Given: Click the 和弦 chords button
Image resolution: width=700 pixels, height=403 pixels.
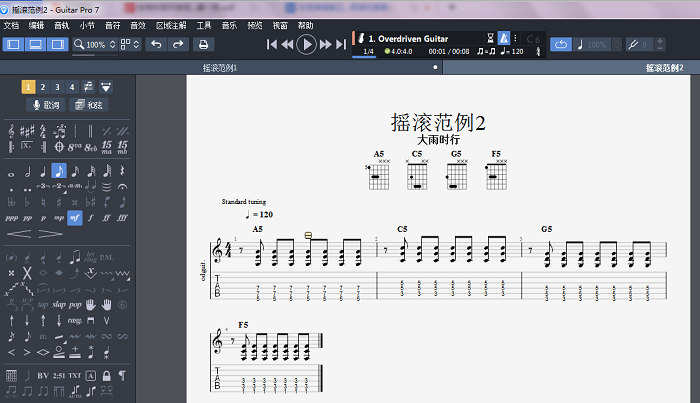Looking at the screenshot, I should pos(89,105).
